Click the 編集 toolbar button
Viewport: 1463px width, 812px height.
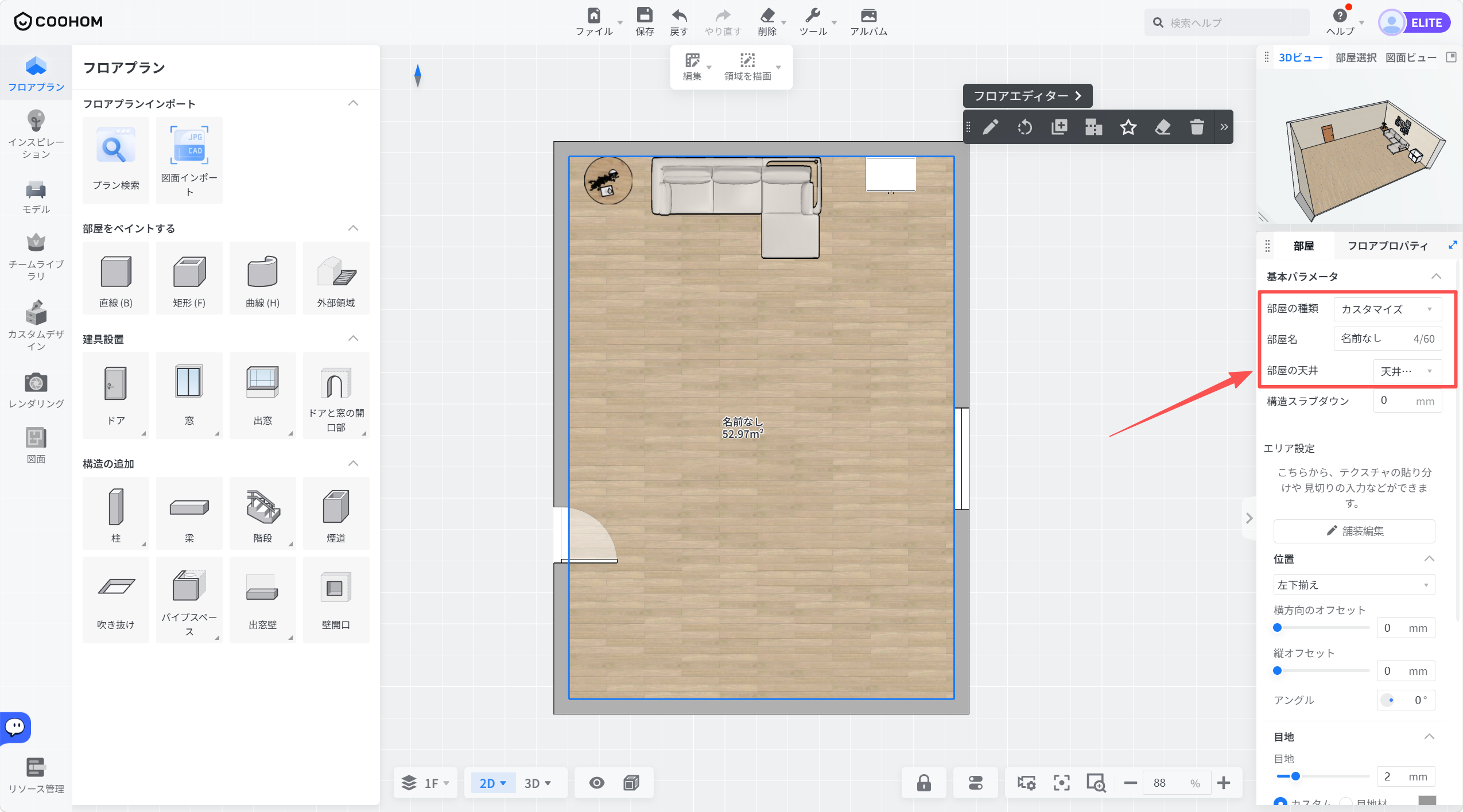[693, 67]
